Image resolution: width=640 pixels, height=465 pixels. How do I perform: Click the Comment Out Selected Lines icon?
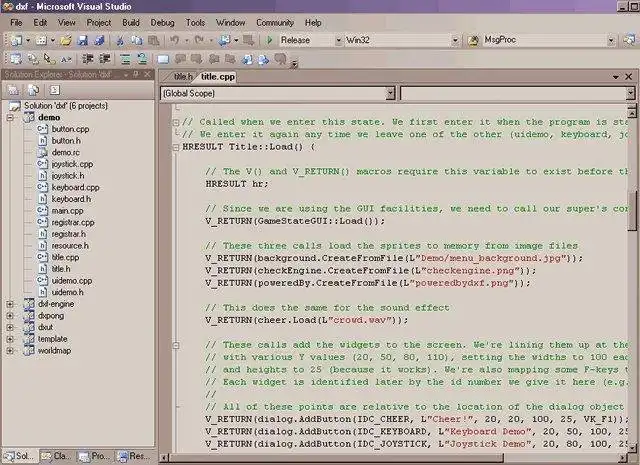(x=125, y=59)
